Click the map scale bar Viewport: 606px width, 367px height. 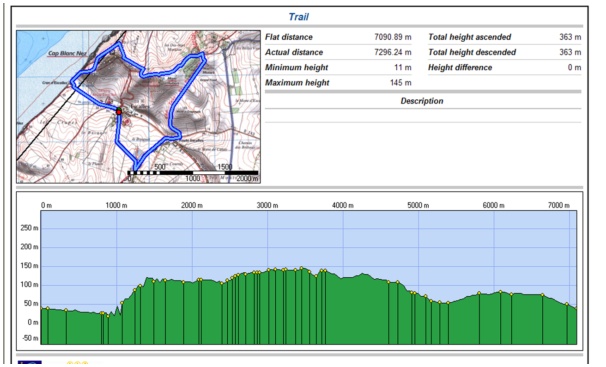193,173
